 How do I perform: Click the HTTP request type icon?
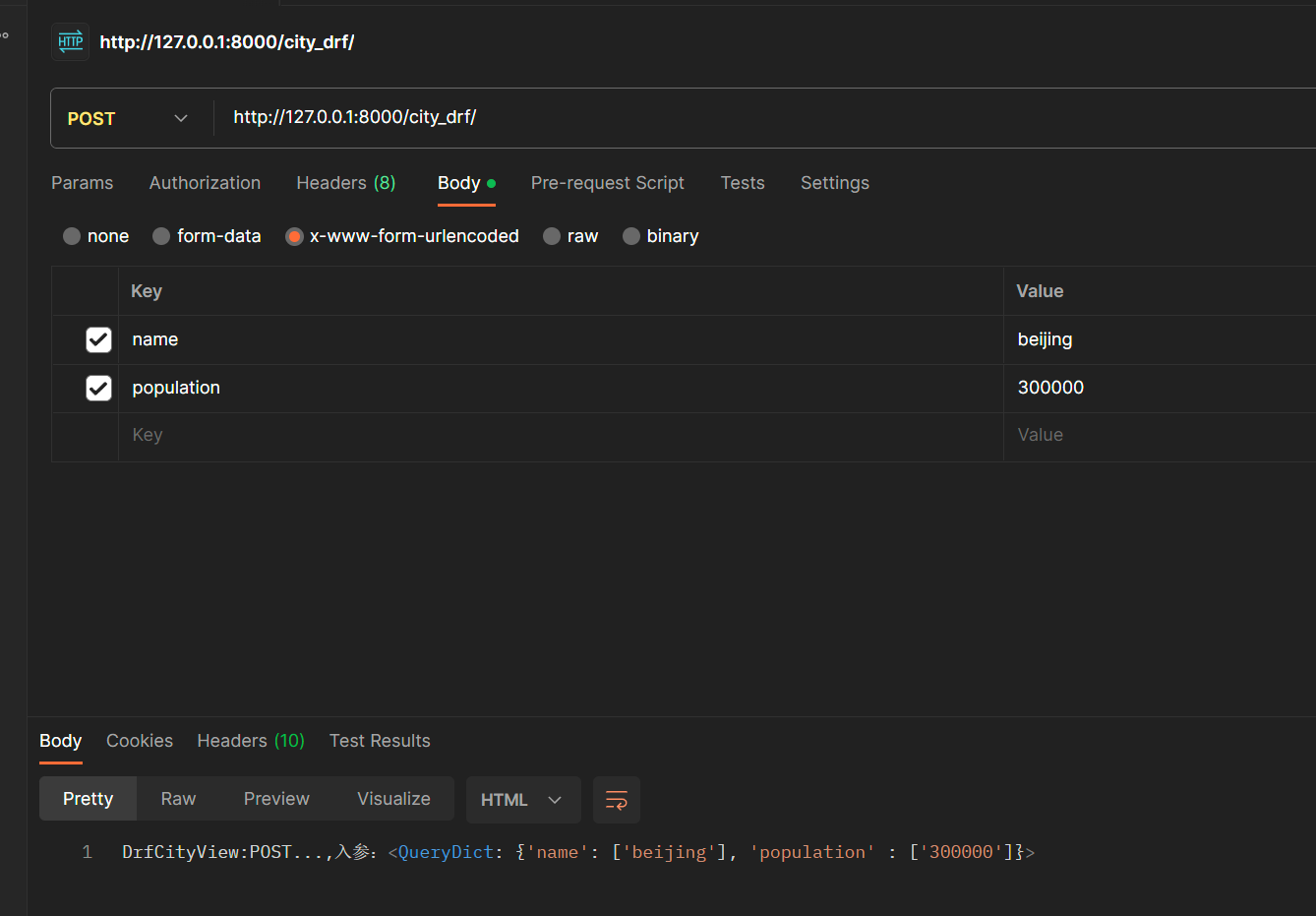[70, 41]
